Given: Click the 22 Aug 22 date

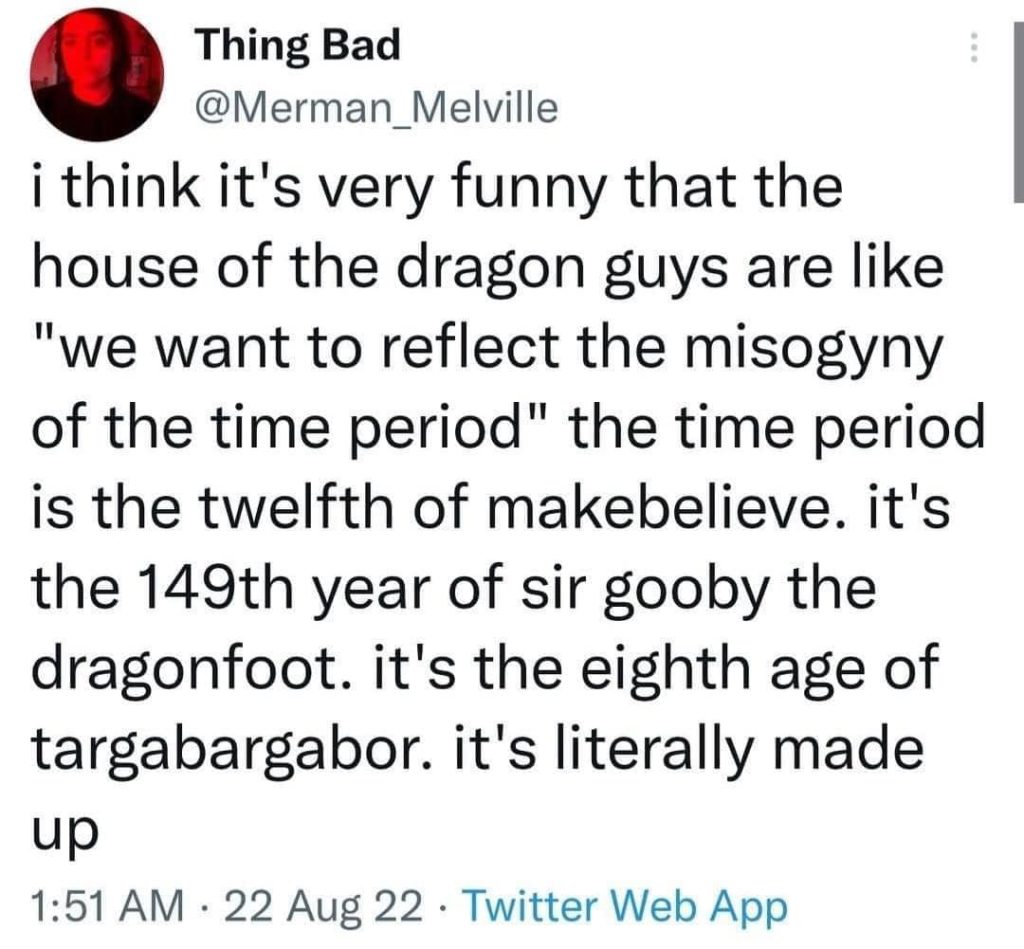Looking at the screenshot, I should (323, 907).
